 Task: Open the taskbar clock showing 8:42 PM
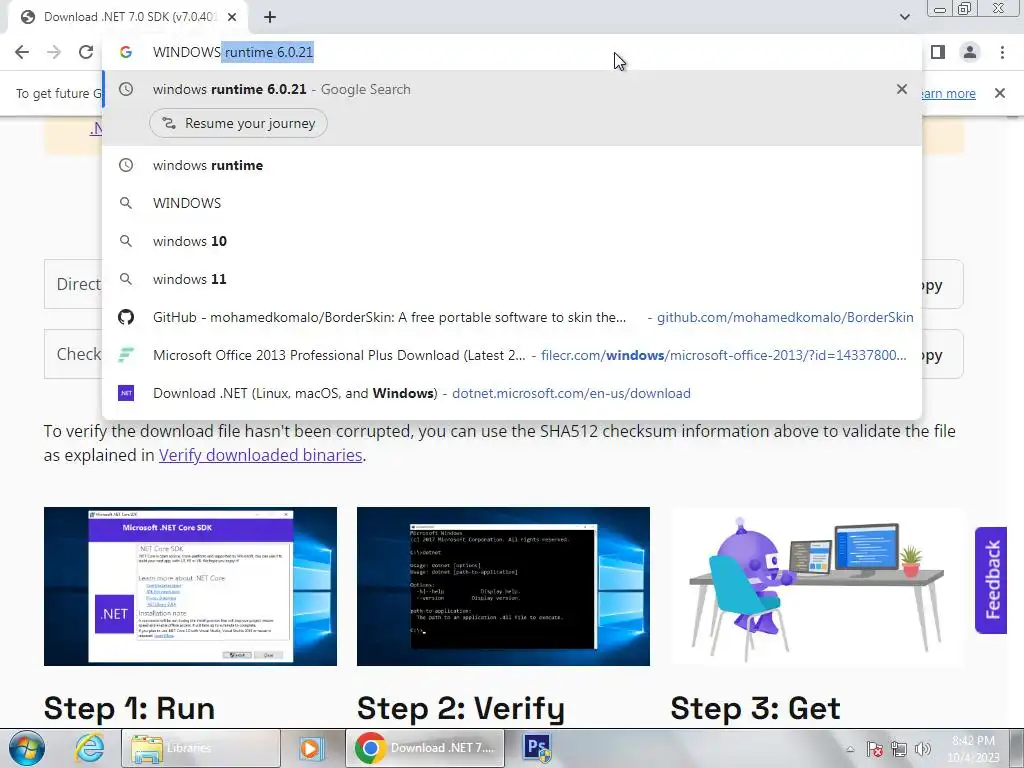[x=974, y=749]
